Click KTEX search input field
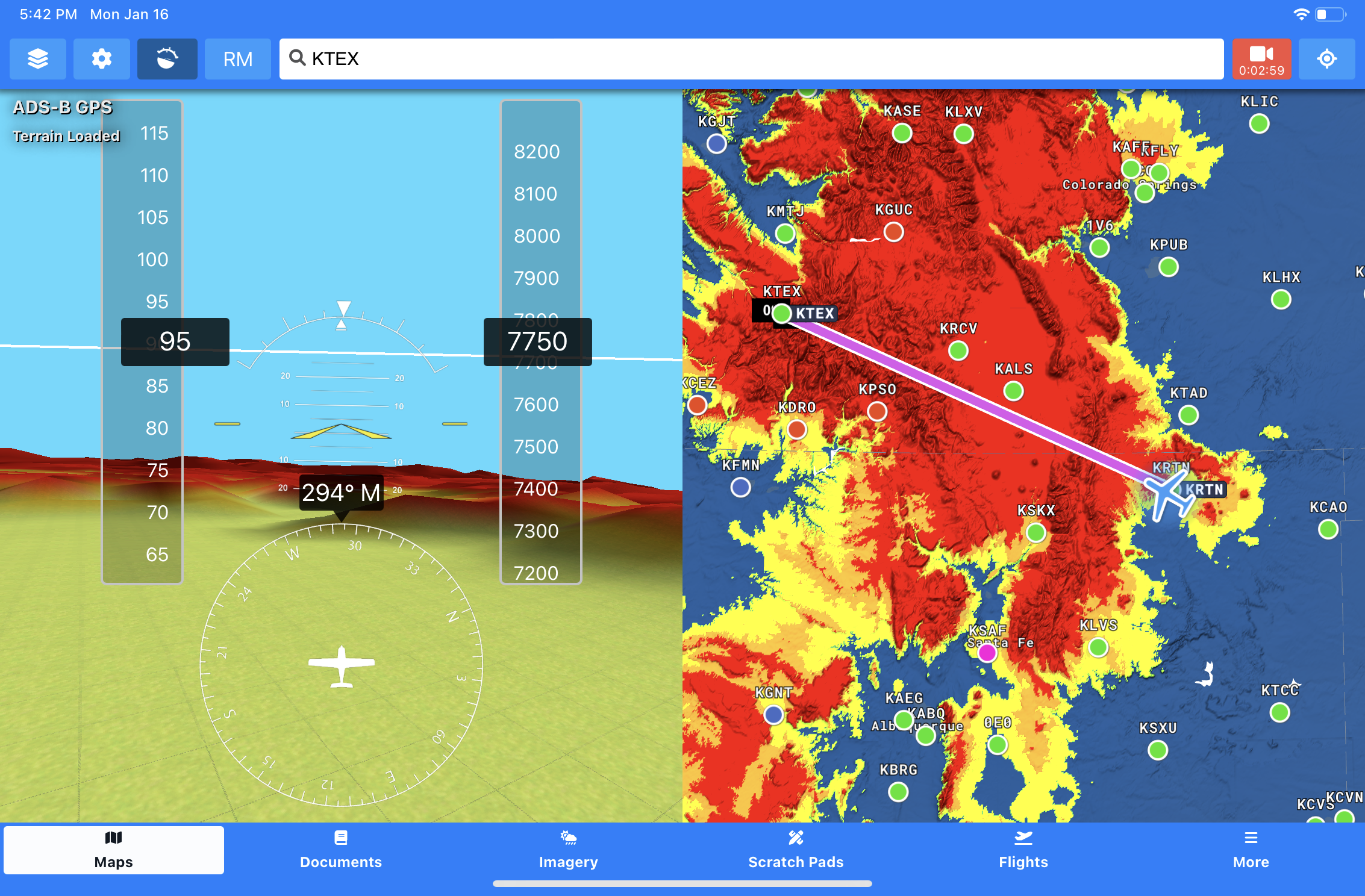 [x=749, y=56]
